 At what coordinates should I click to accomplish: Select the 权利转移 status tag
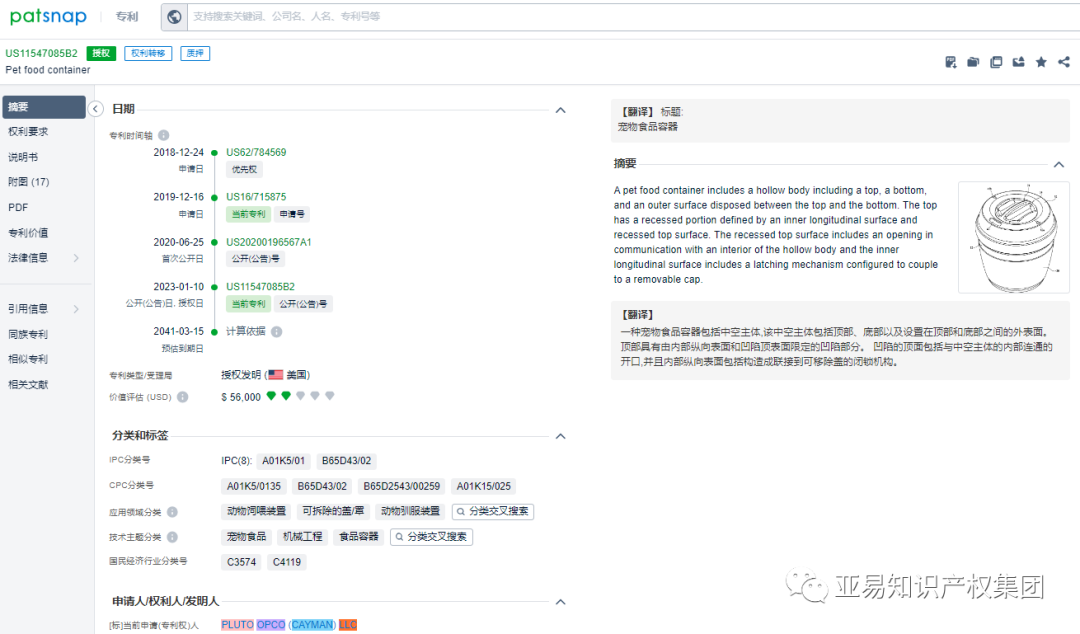[148, 53]
